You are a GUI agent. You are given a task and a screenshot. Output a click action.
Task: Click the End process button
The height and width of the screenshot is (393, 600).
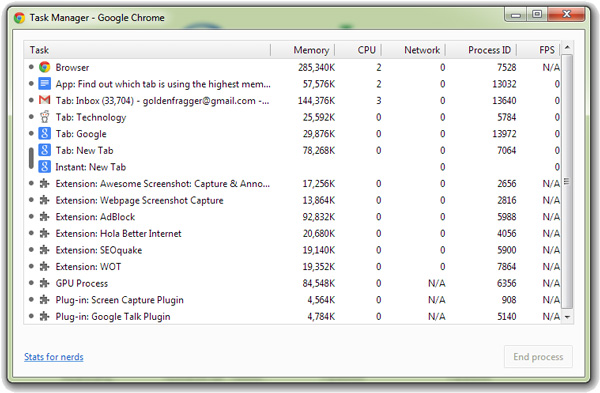pos(538,357)
